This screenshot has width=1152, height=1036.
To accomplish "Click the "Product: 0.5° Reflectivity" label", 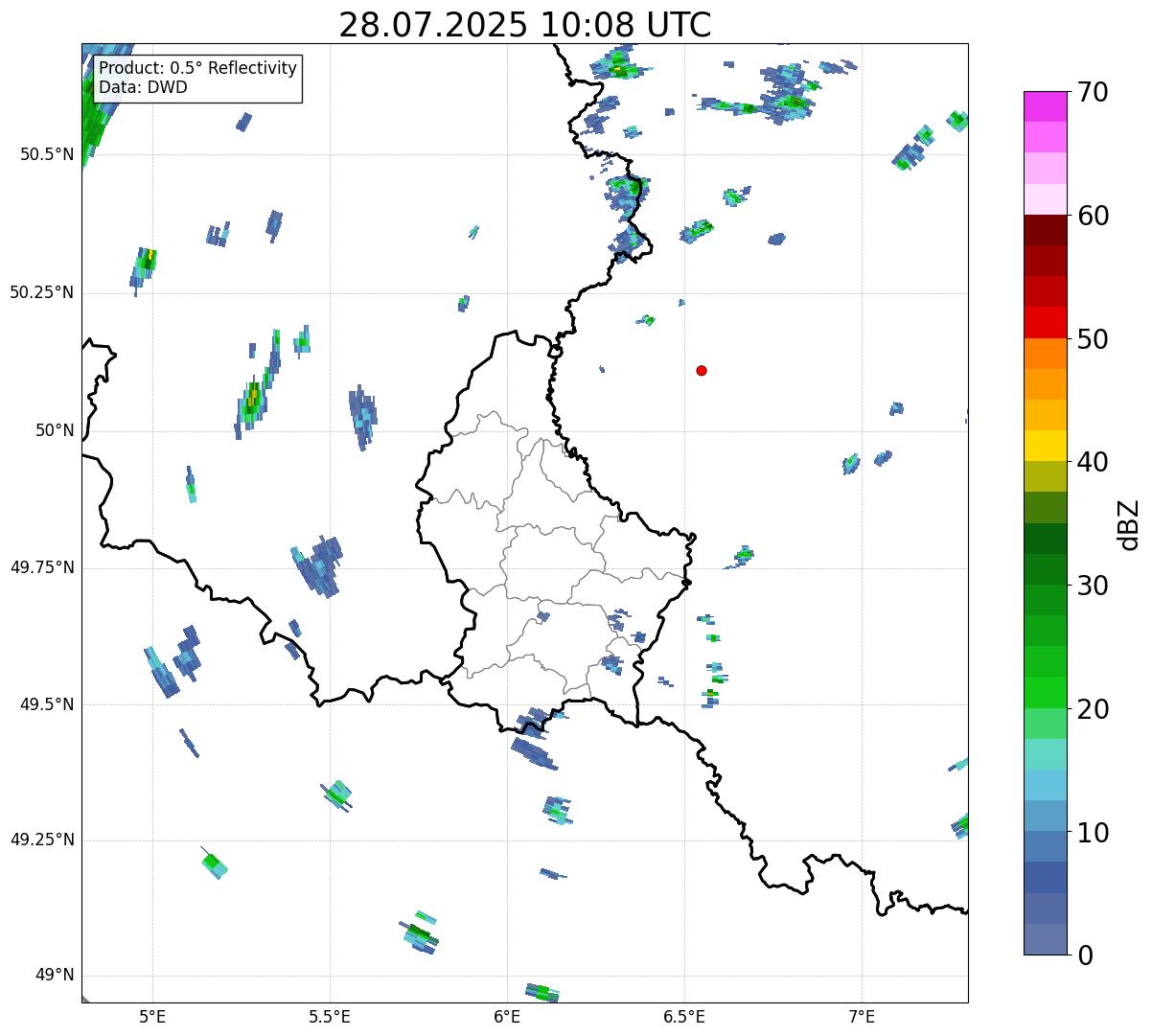I will [x=198, y=69].
